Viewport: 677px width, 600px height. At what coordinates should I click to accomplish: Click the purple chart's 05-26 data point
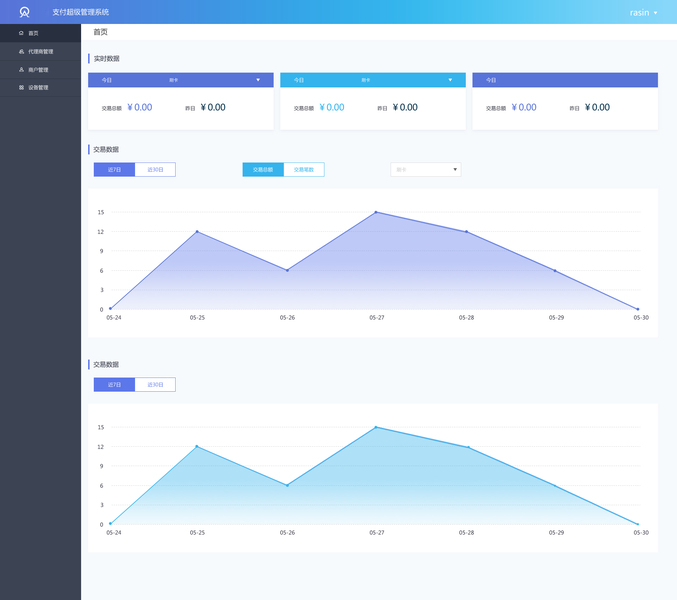coord(287,270)
